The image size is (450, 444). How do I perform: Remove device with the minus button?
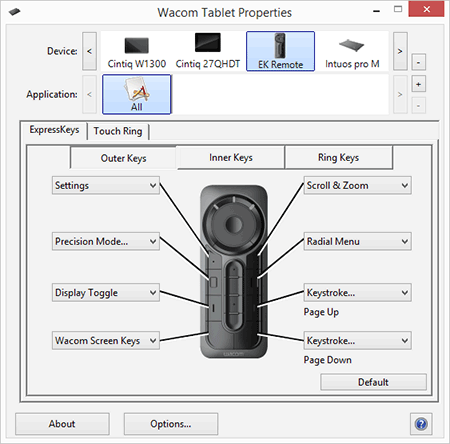pos(418,62)
